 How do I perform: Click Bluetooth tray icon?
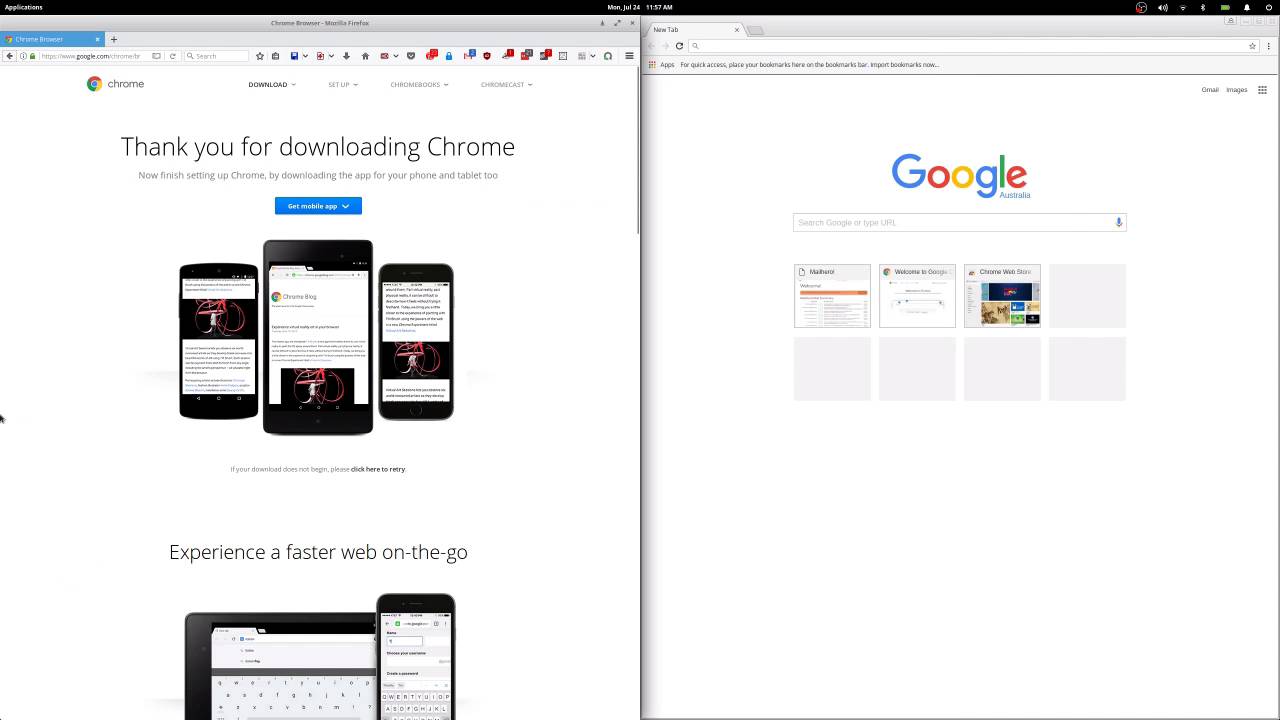1203,7
